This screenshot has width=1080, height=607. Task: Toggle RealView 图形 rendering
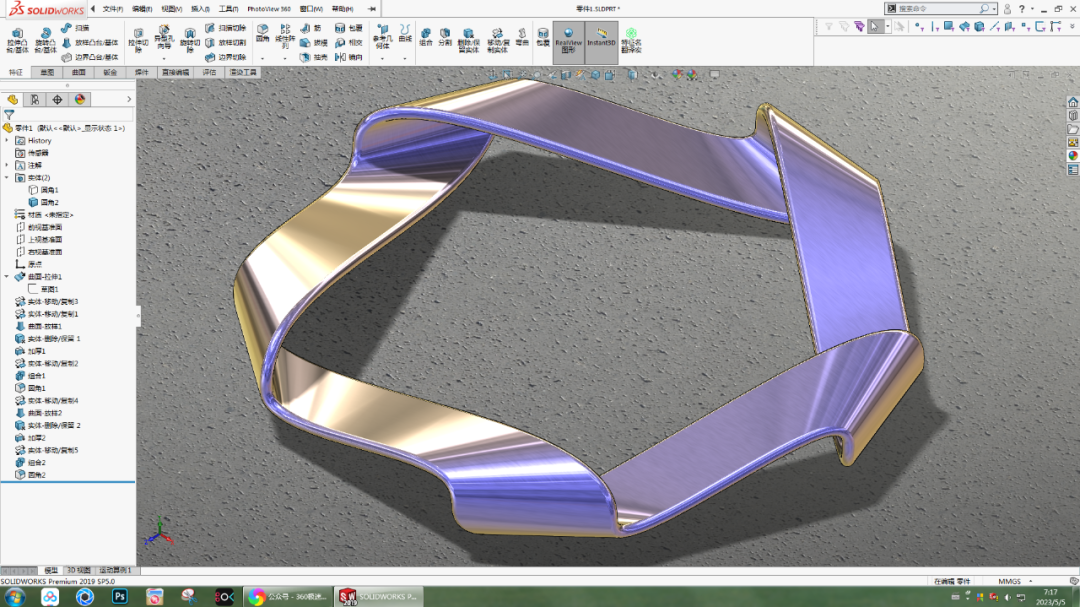(x=568, y=40)
